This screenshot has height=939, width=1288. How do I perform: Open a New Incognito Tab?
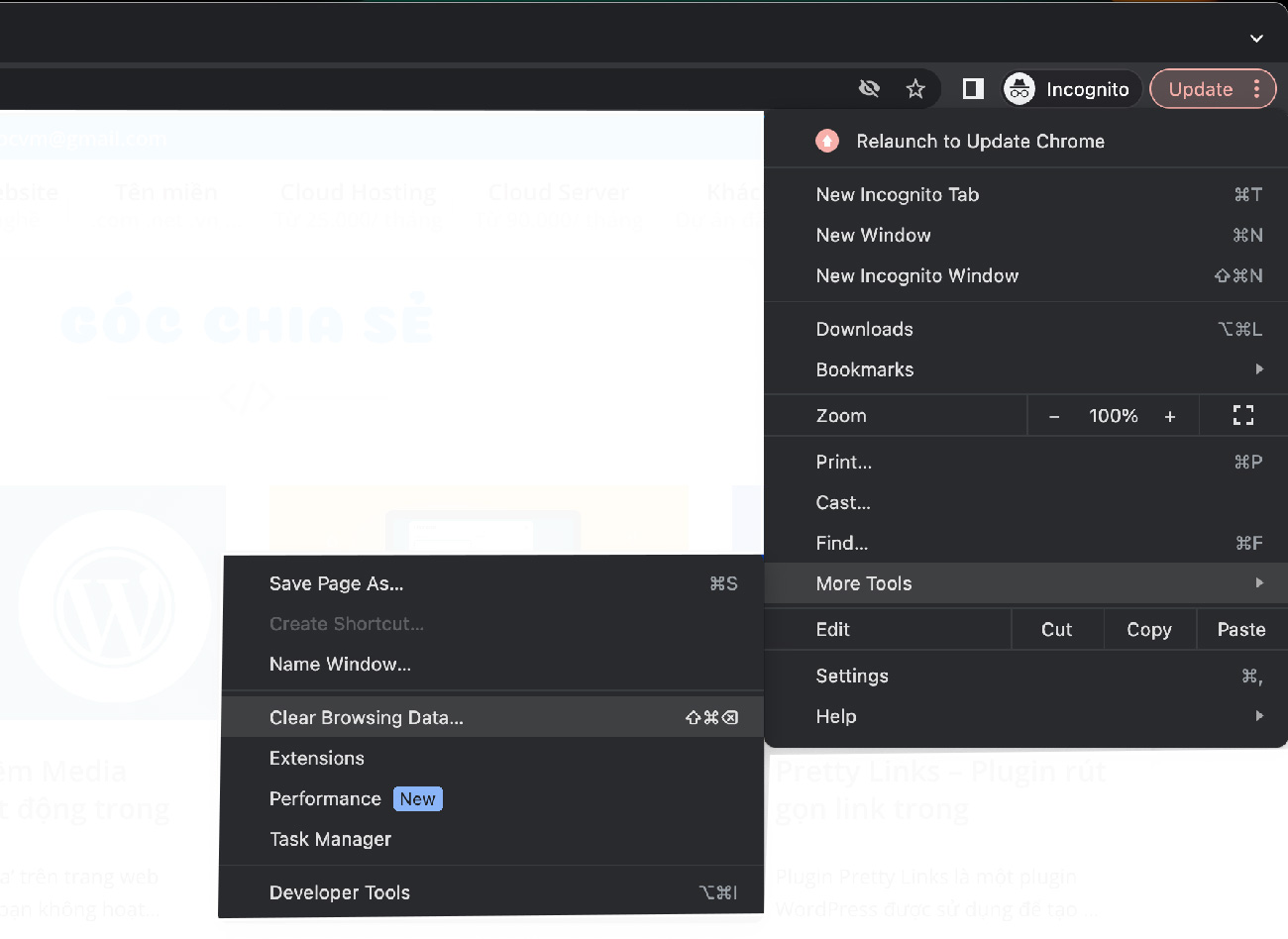(1026, 194)
